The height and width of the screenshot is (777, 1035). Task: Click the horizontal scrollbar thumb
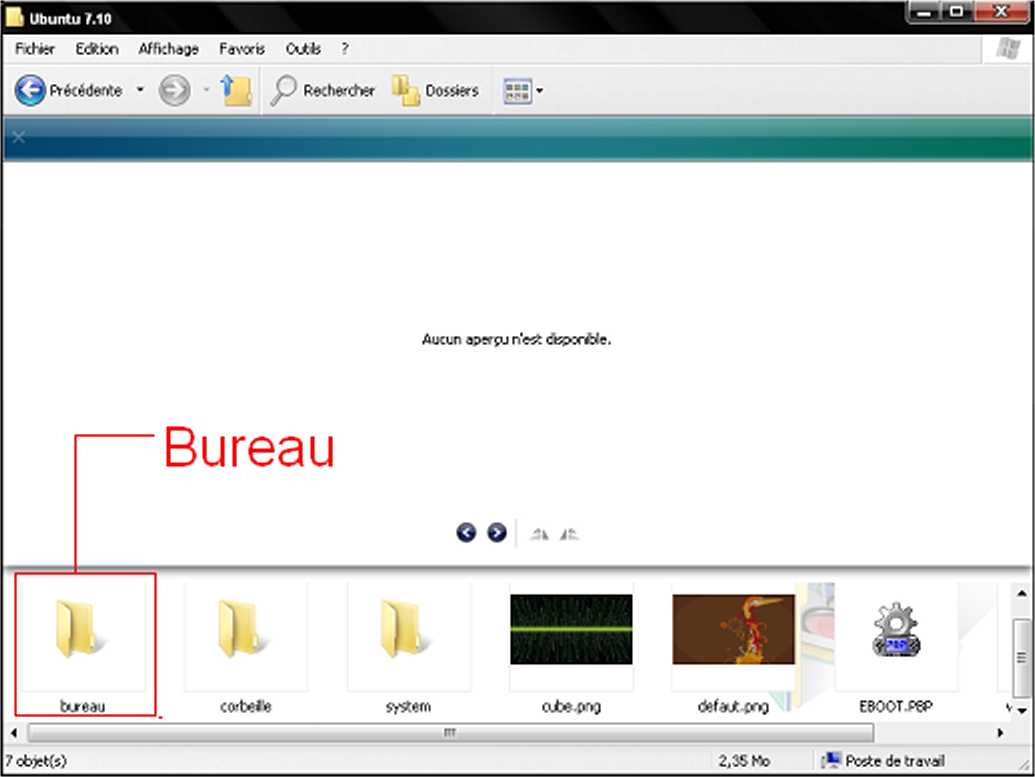[x=450, y=732]
